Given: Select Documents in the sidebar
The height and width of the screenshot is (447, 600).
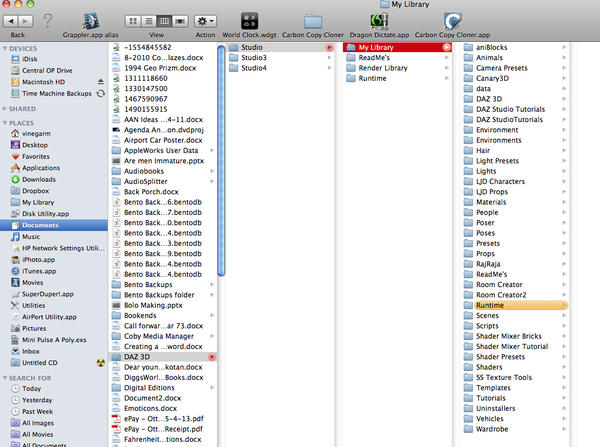Looking at the screenshot, I should (54, 225).
